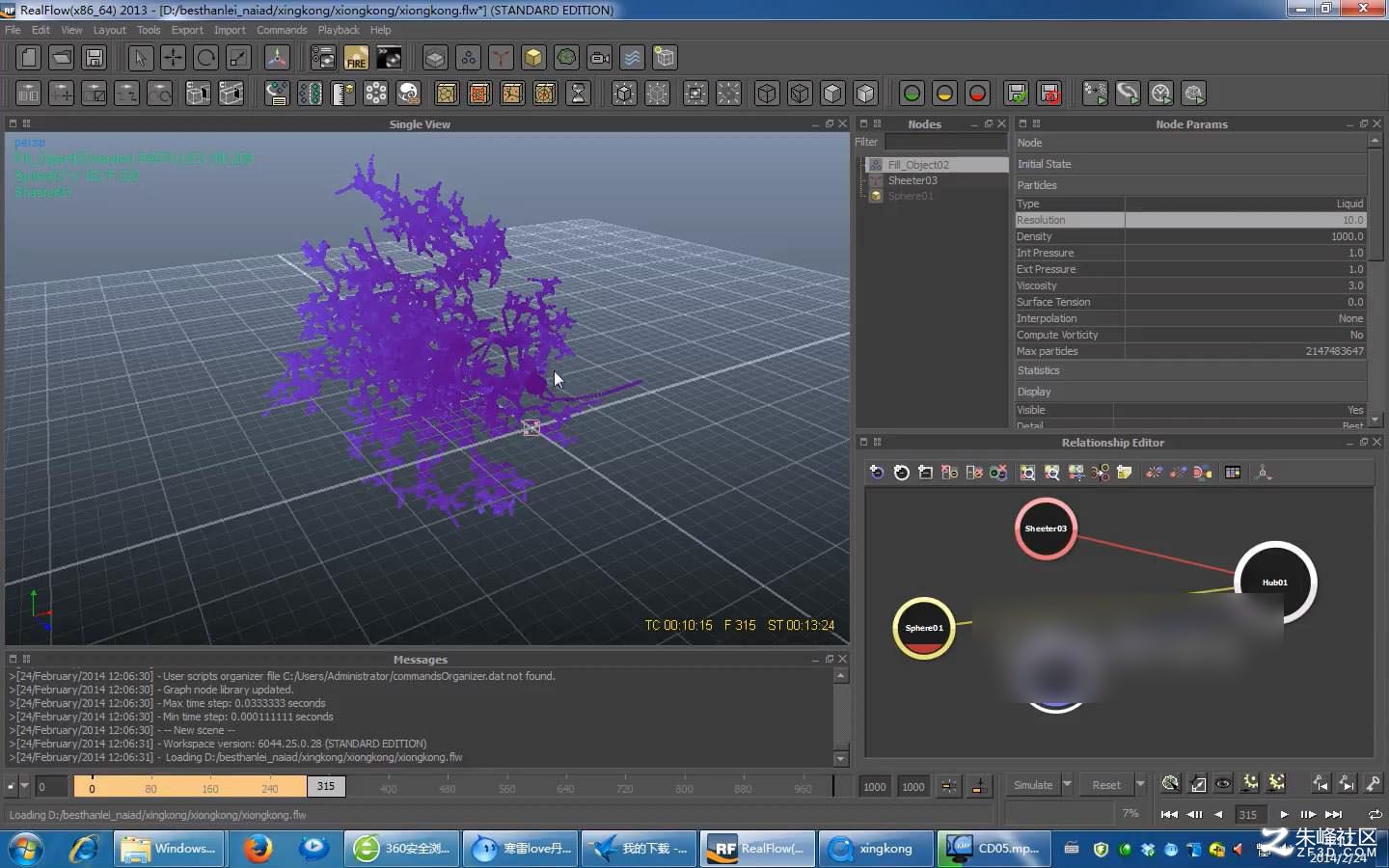Click the particles play toolbar icon

1095,94
